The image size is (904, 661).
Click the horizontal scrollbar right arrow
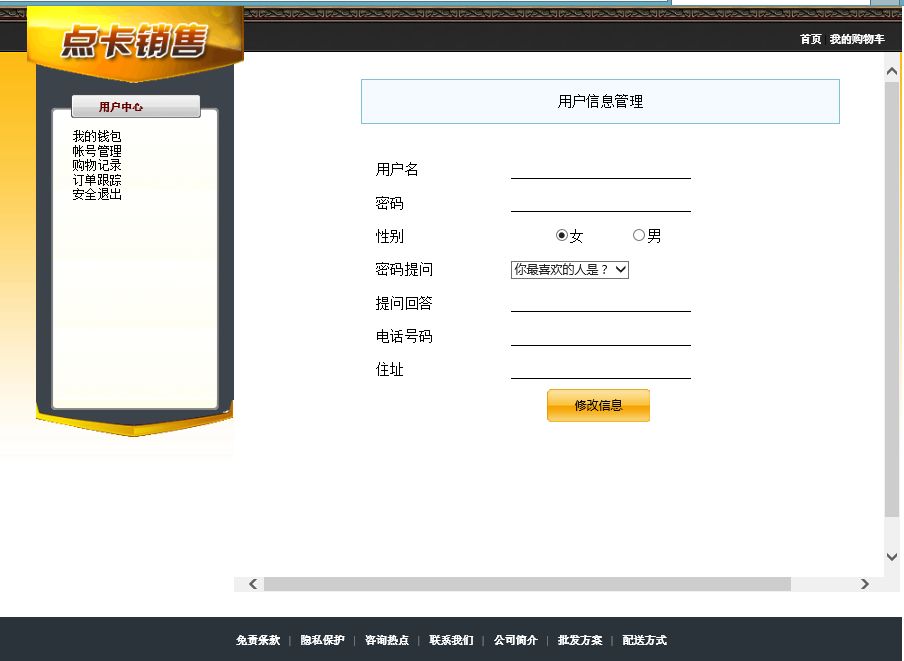point(865,584)
